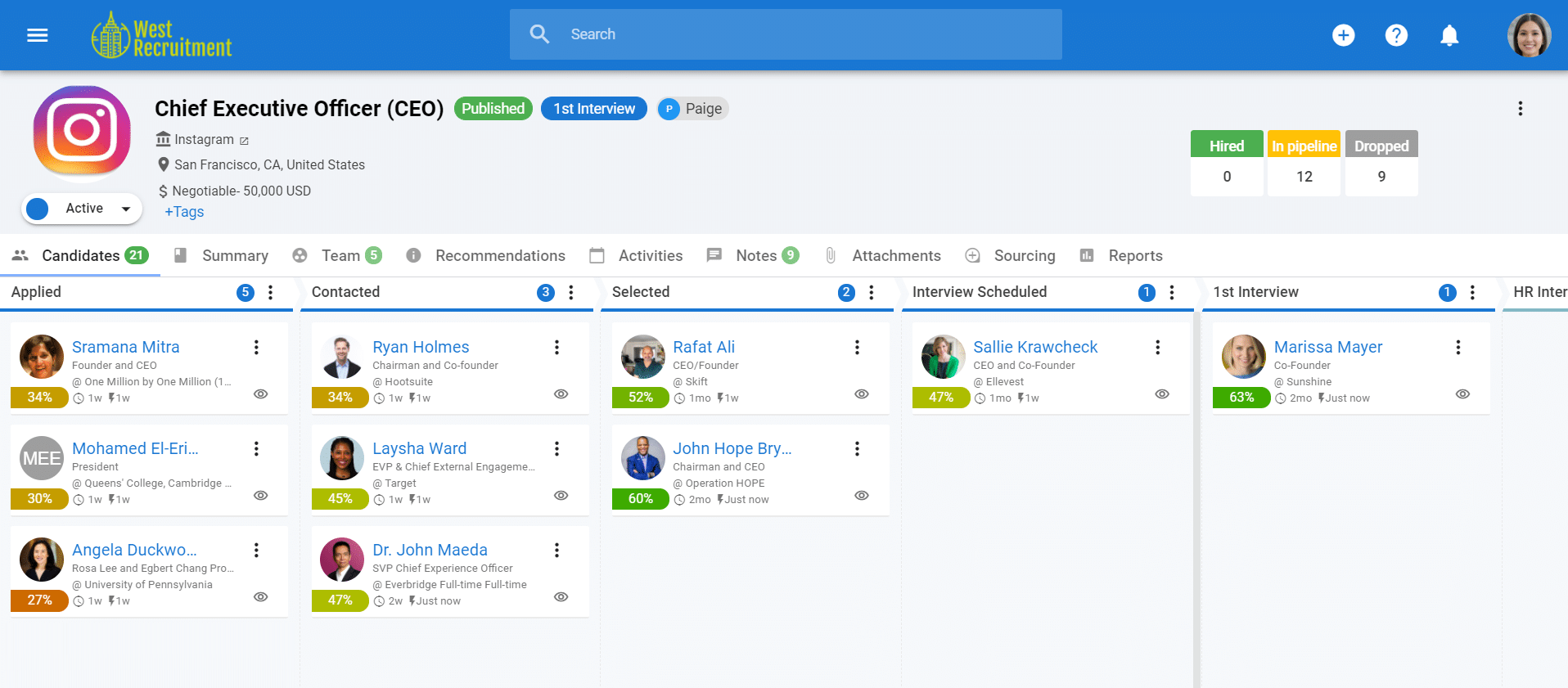
Task: Open Mohamed El-Eri card options menu
Action: (x=256, y=449)
